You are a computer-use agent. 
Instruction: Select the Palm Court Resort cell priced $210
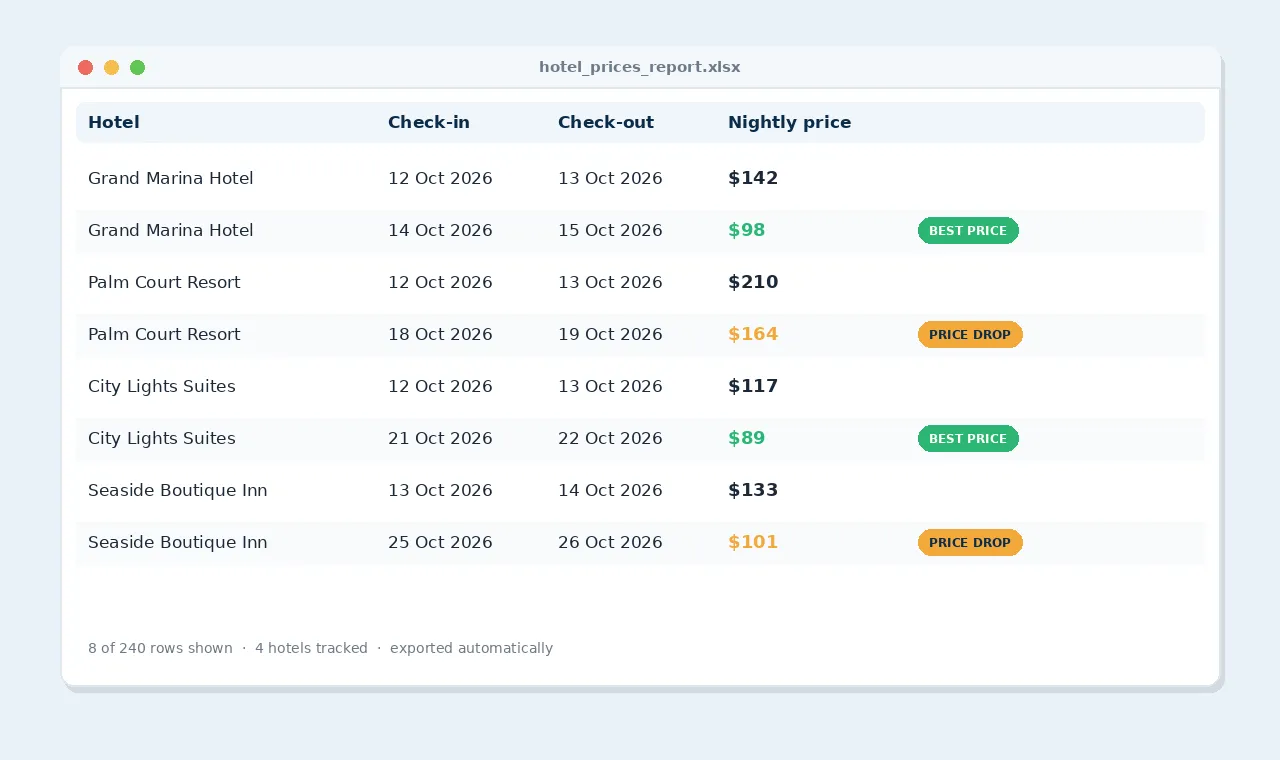pos(164,282)
